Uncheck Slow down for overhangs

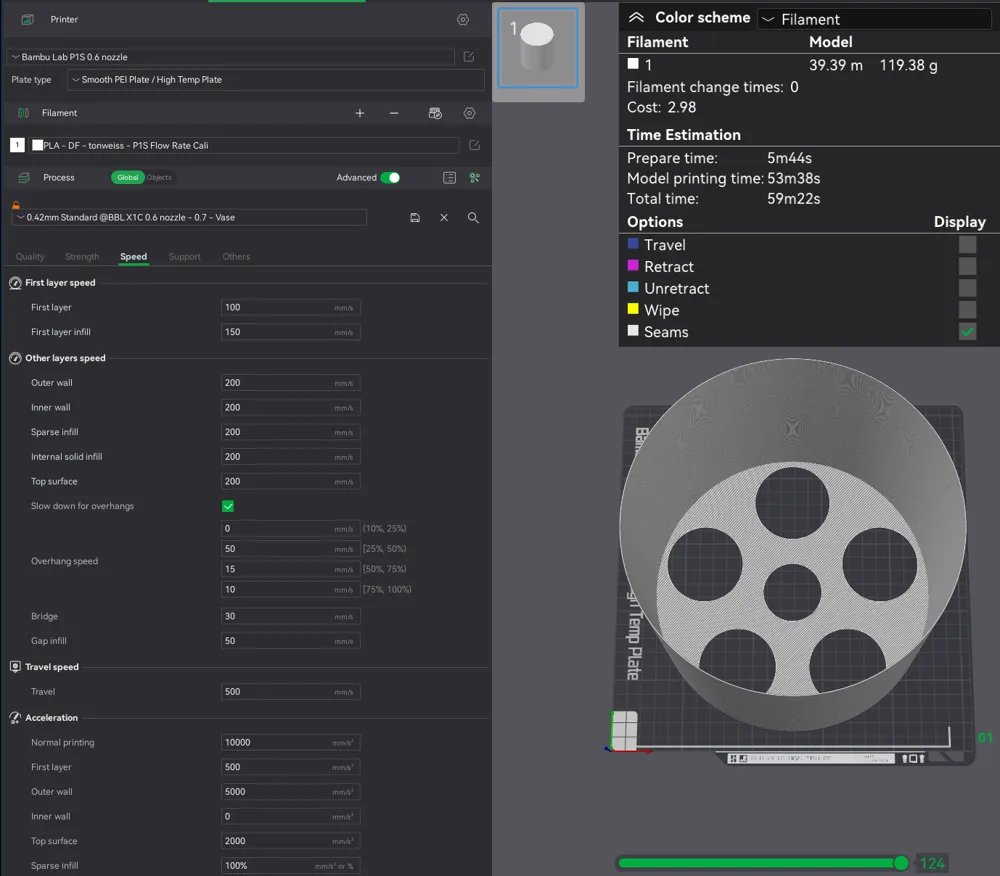228,506
